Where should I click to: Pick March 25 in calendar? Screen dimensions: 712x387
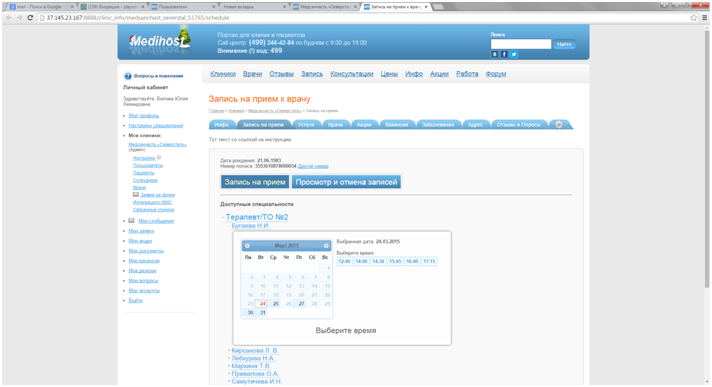point(276,304)
